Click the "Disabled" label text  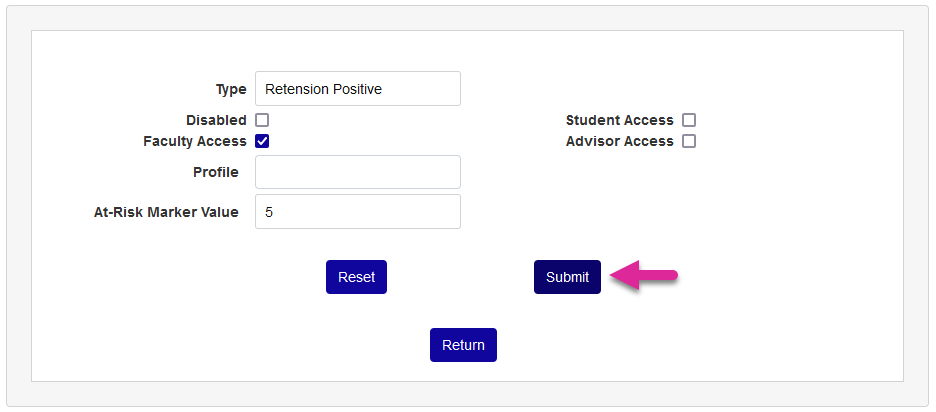pos(216,120)
